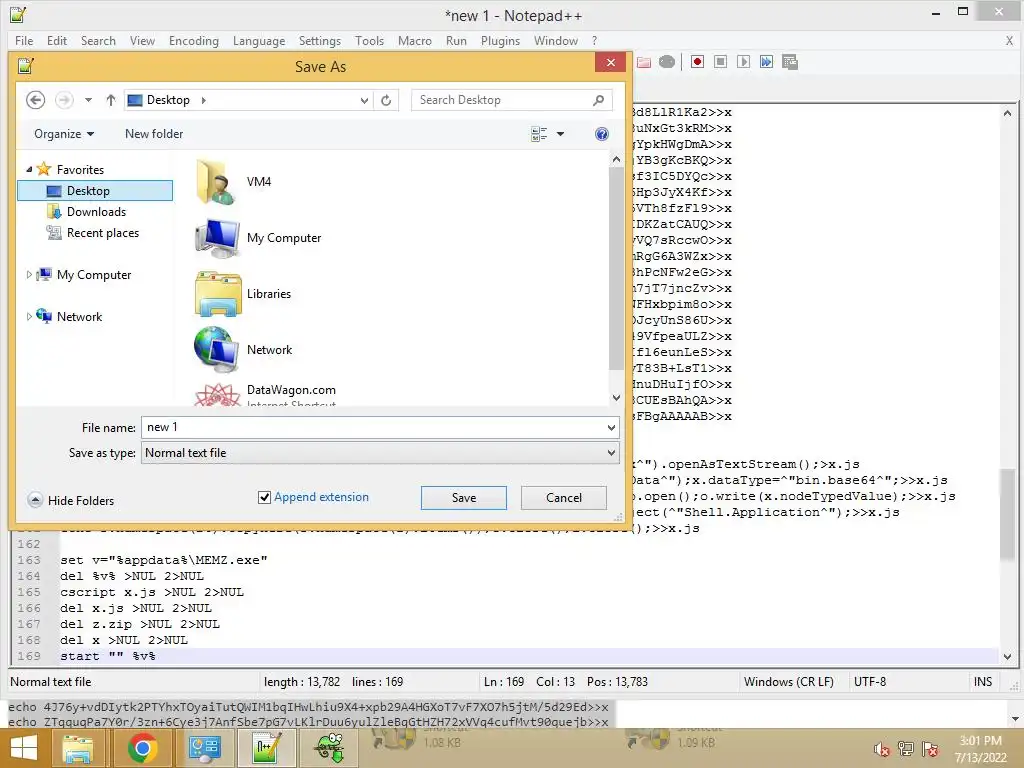
Task: Click the Append extension link label
Action: 321,497
